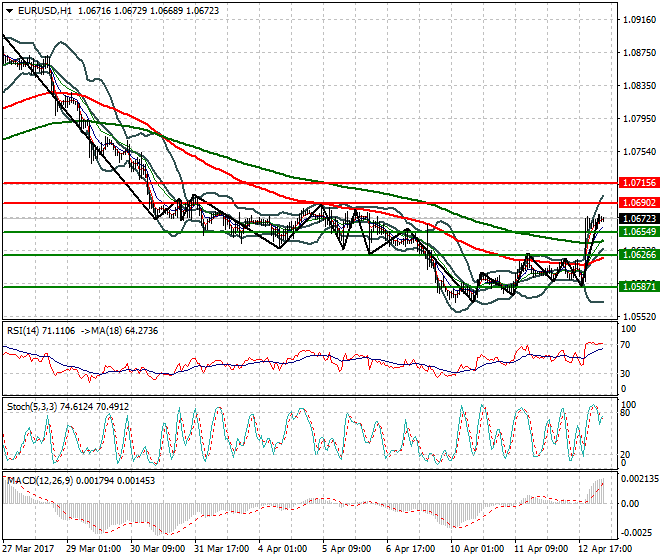Click the 1.07540 price scale value

639,151
